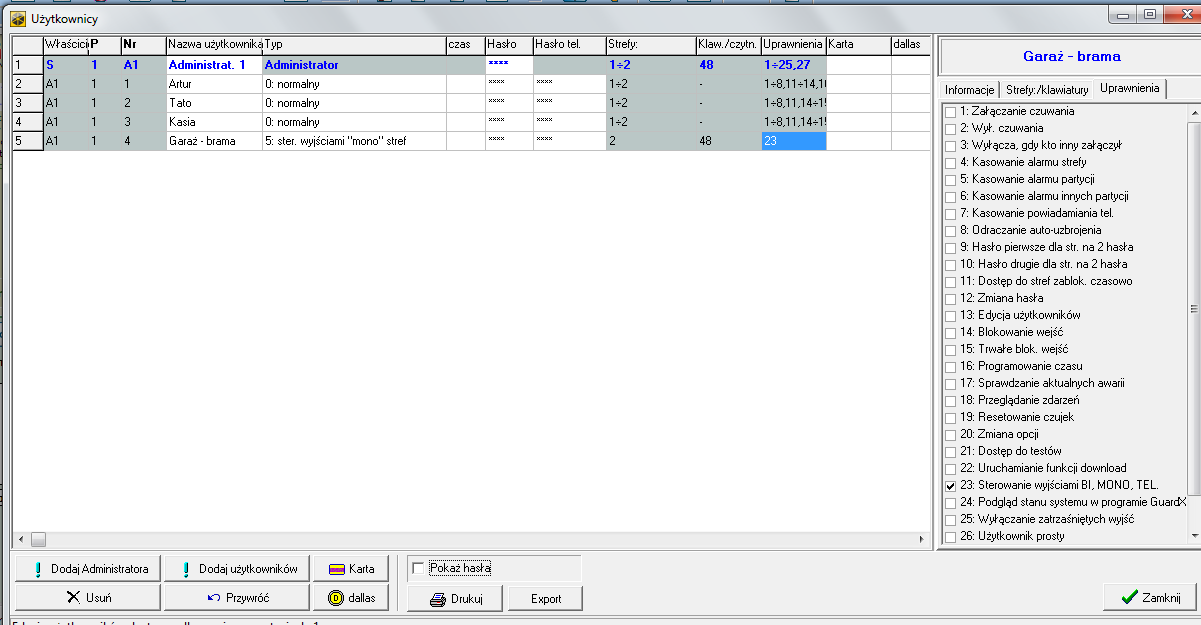The image size is (1201, 625).
Task: Click the Hasło tel. column header
Action: click(569, 45)
